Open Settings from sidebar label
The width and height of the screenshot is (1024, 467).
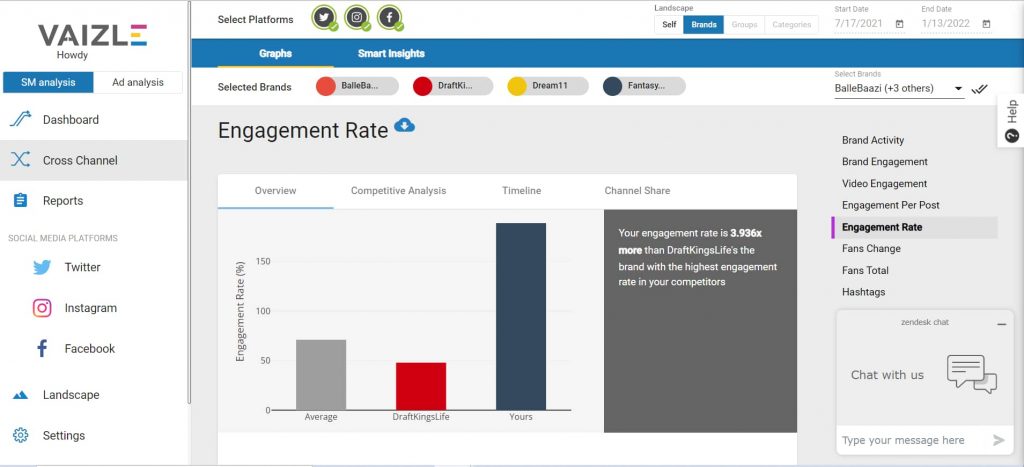(64, 435)
